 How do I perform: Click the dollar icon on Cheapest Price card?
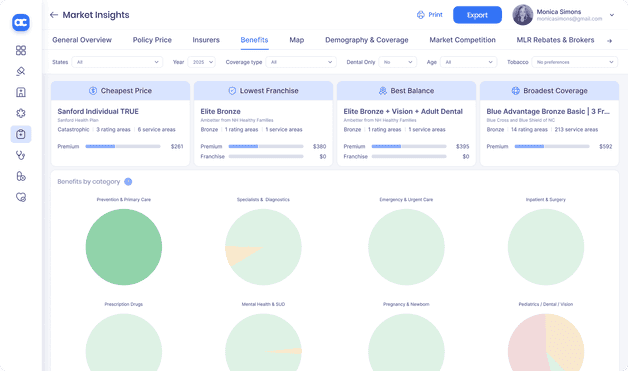pos(93,91)
